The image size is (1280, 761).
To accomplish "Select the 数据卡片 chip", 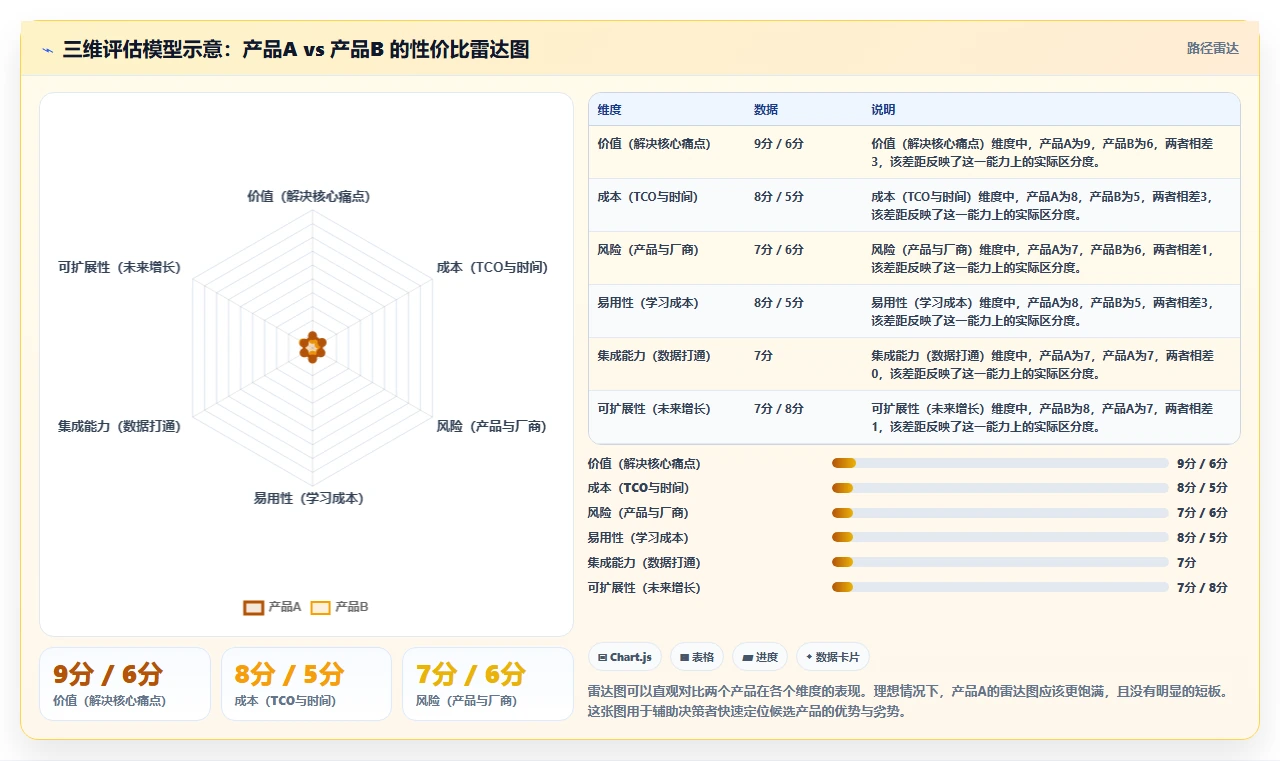I will tap(833, 657).
